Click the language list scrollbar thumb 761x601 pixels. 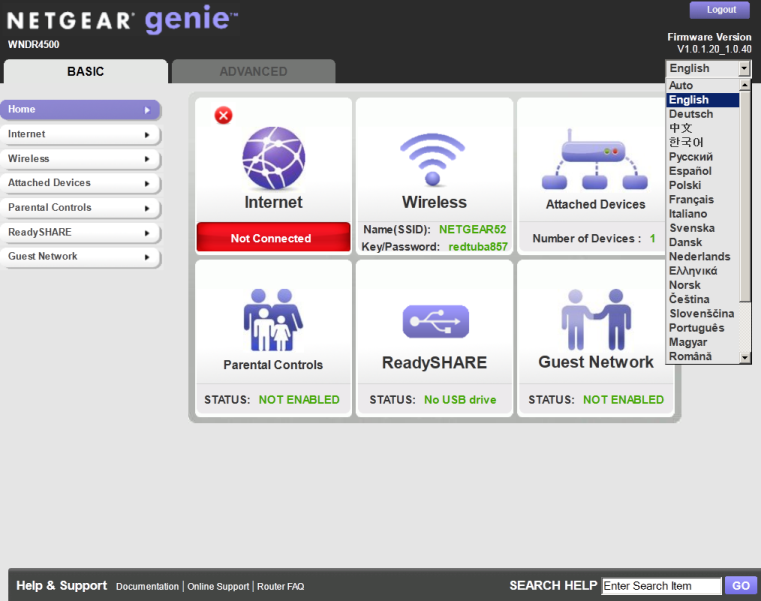point(745,196)
